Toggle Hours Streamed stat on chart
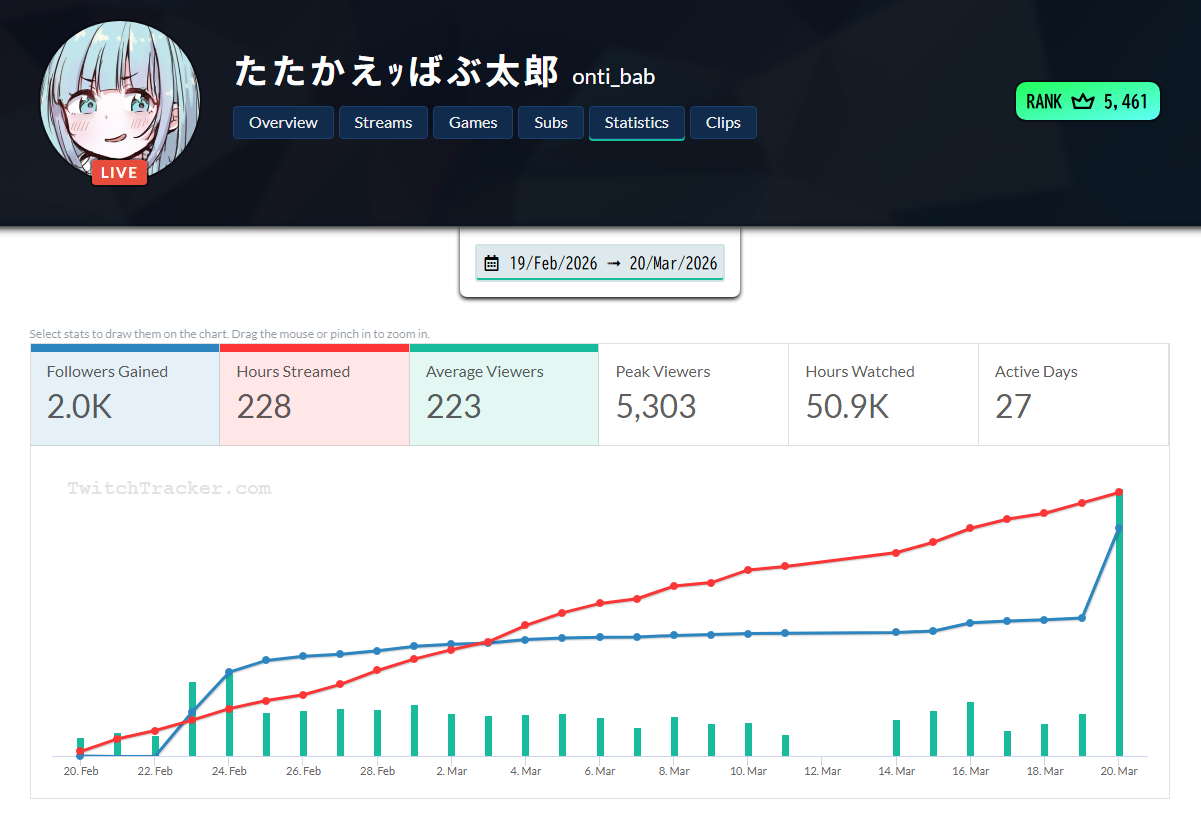 coord(314,395)
